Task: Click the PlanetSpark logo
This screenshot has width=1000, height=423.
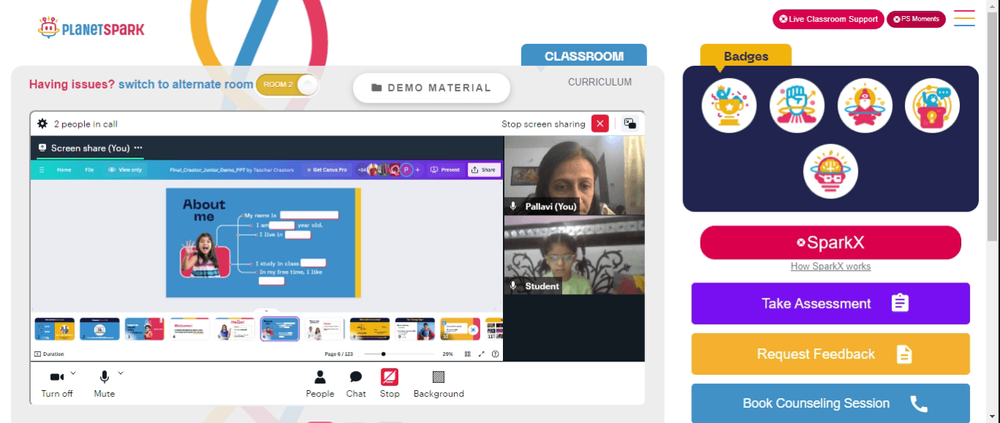Action: tap(91, 27)
